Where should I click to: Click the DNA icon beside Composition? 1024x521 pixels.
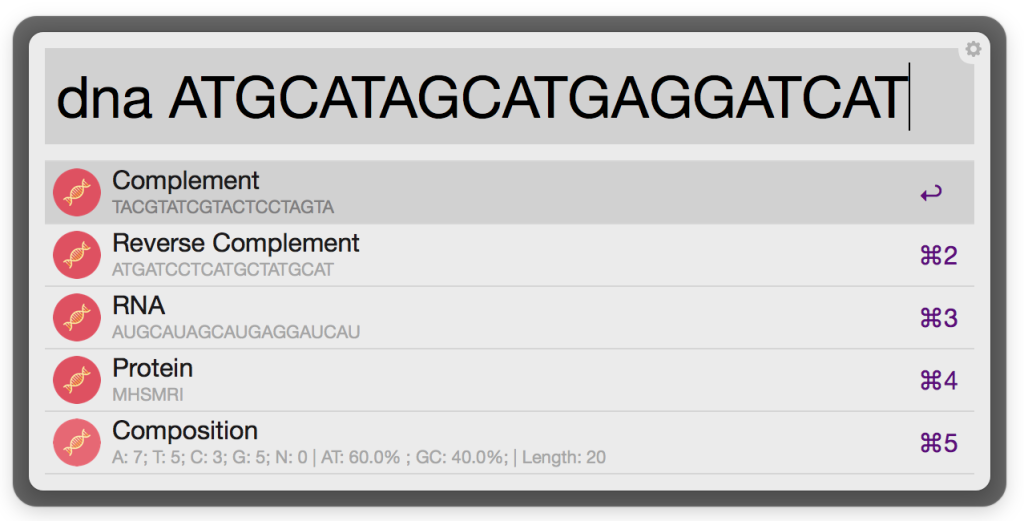coord(77,443)
